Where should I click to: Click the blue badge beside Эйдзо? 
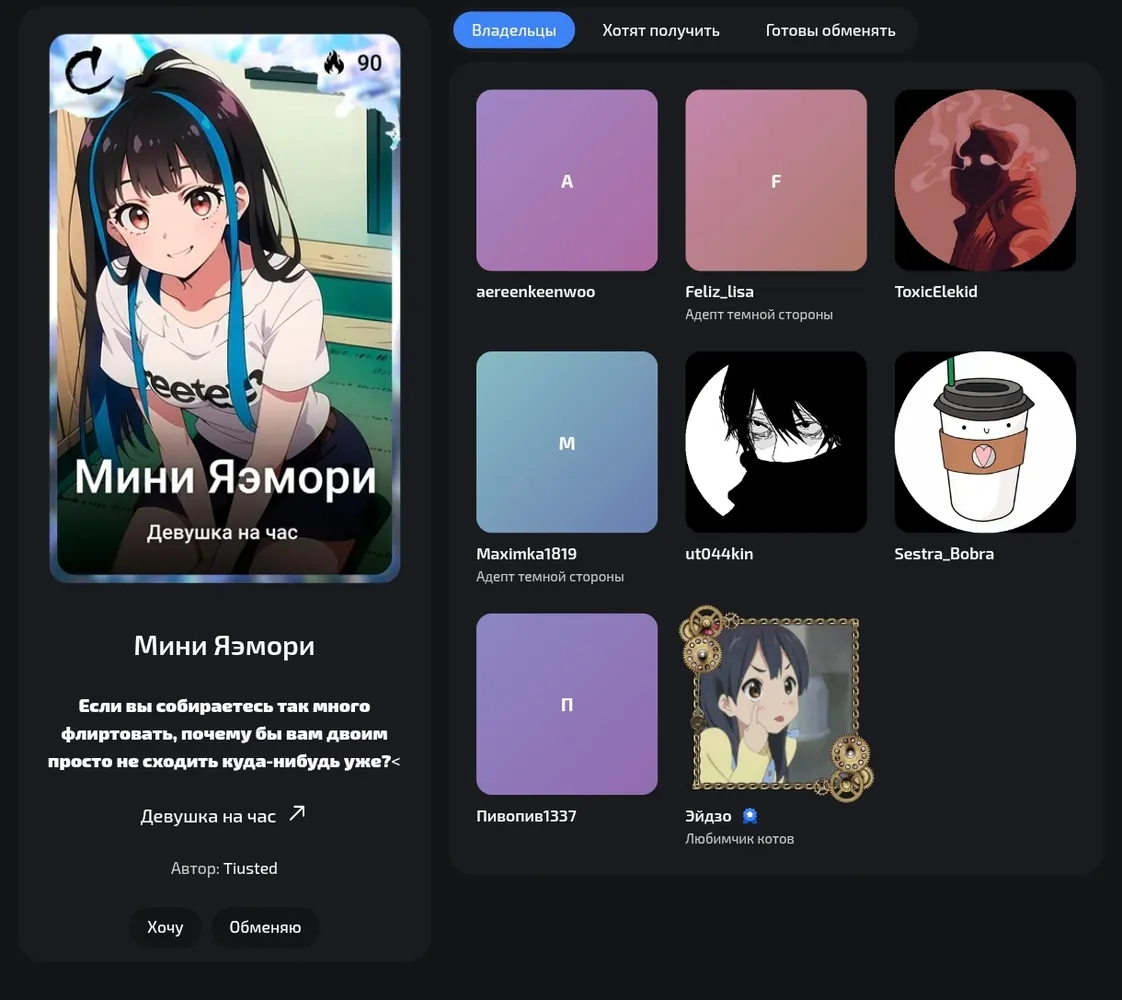[750, 815]
